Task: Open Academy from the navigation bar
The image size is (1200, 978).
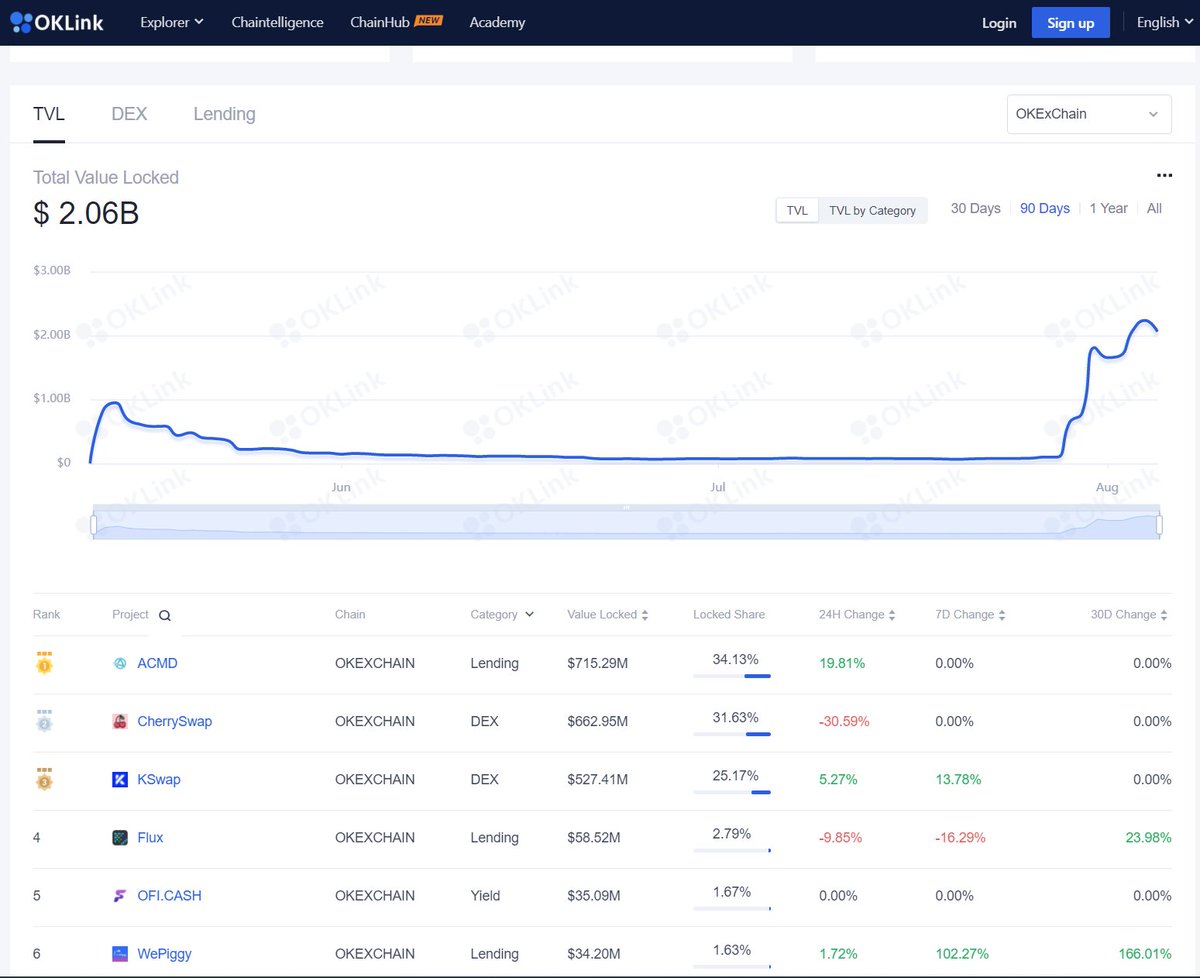Action: click(497, 21)
